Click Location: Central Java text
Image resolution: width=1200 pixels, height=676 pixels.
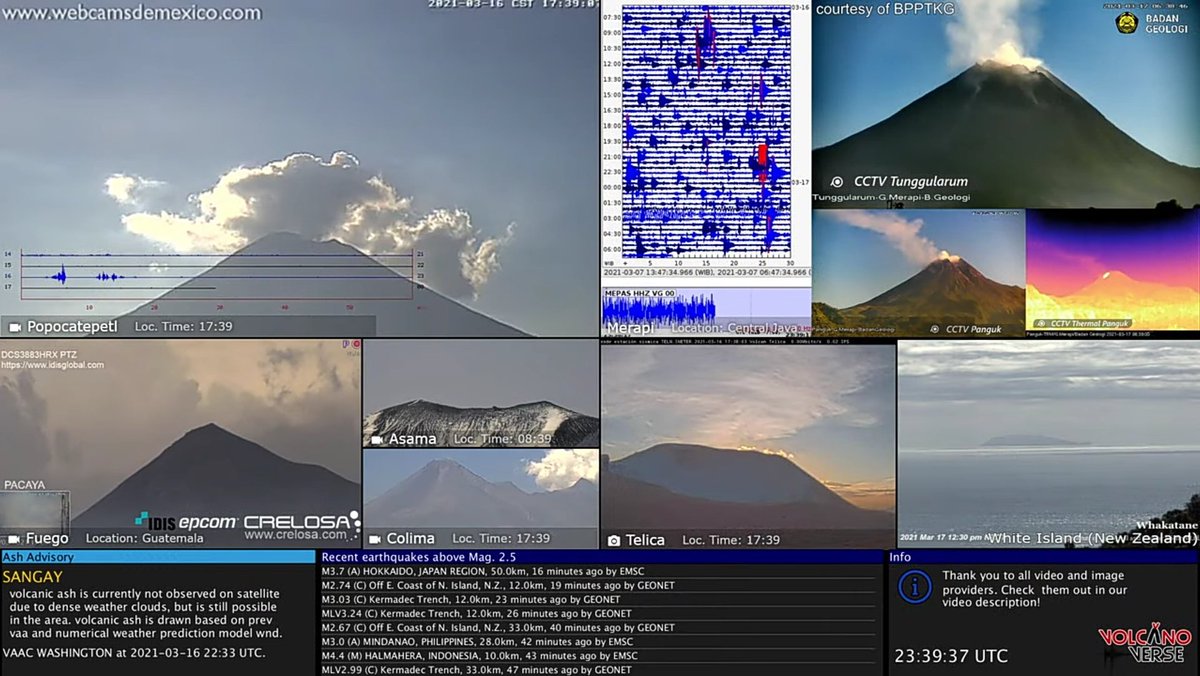(733, 328)
